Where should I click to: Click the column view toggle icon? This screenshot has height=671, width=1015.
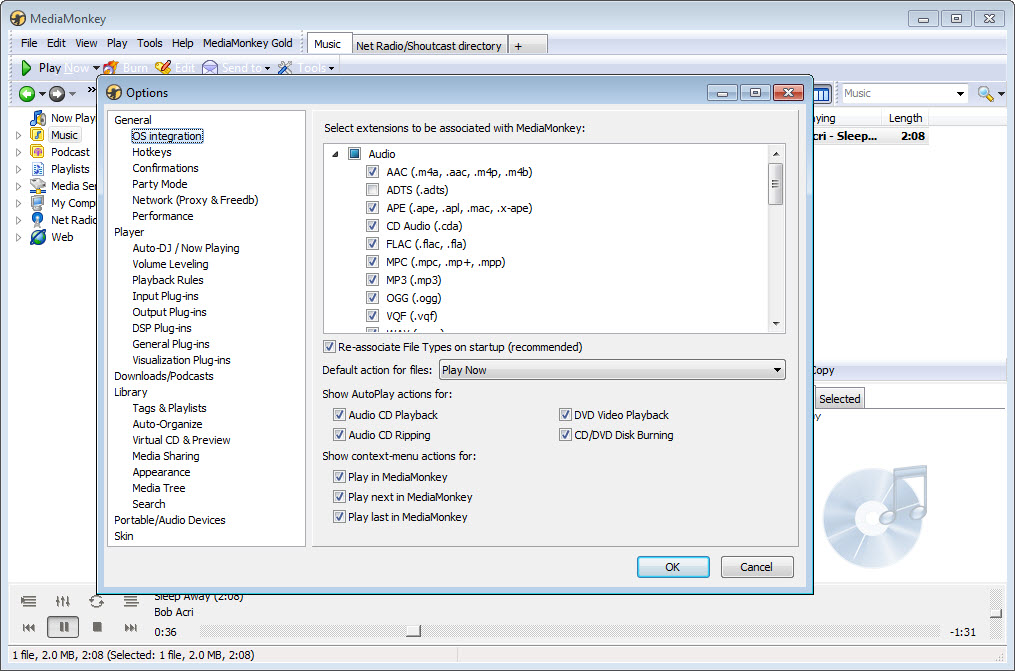821,94
